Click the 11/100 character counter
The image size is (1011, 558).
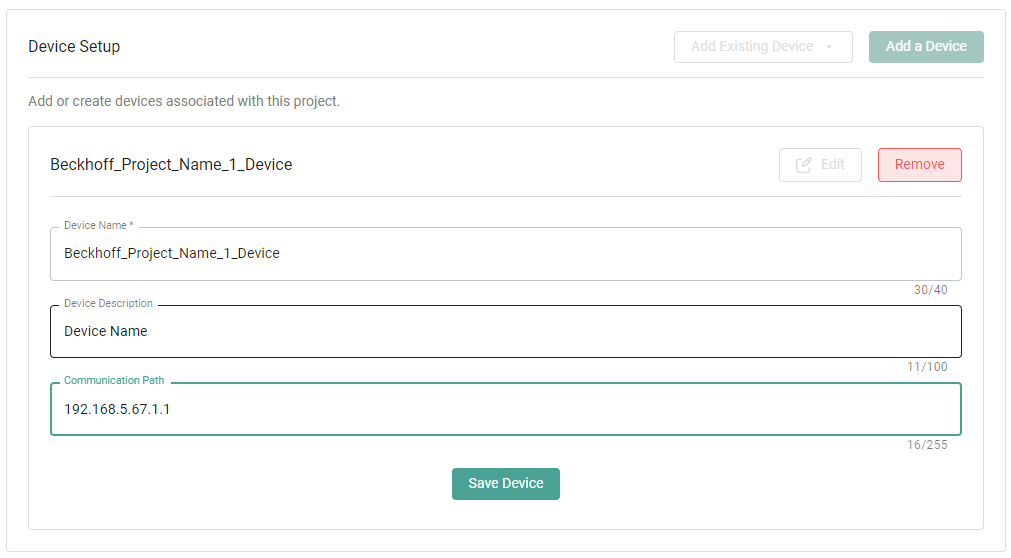click(927, 368)
